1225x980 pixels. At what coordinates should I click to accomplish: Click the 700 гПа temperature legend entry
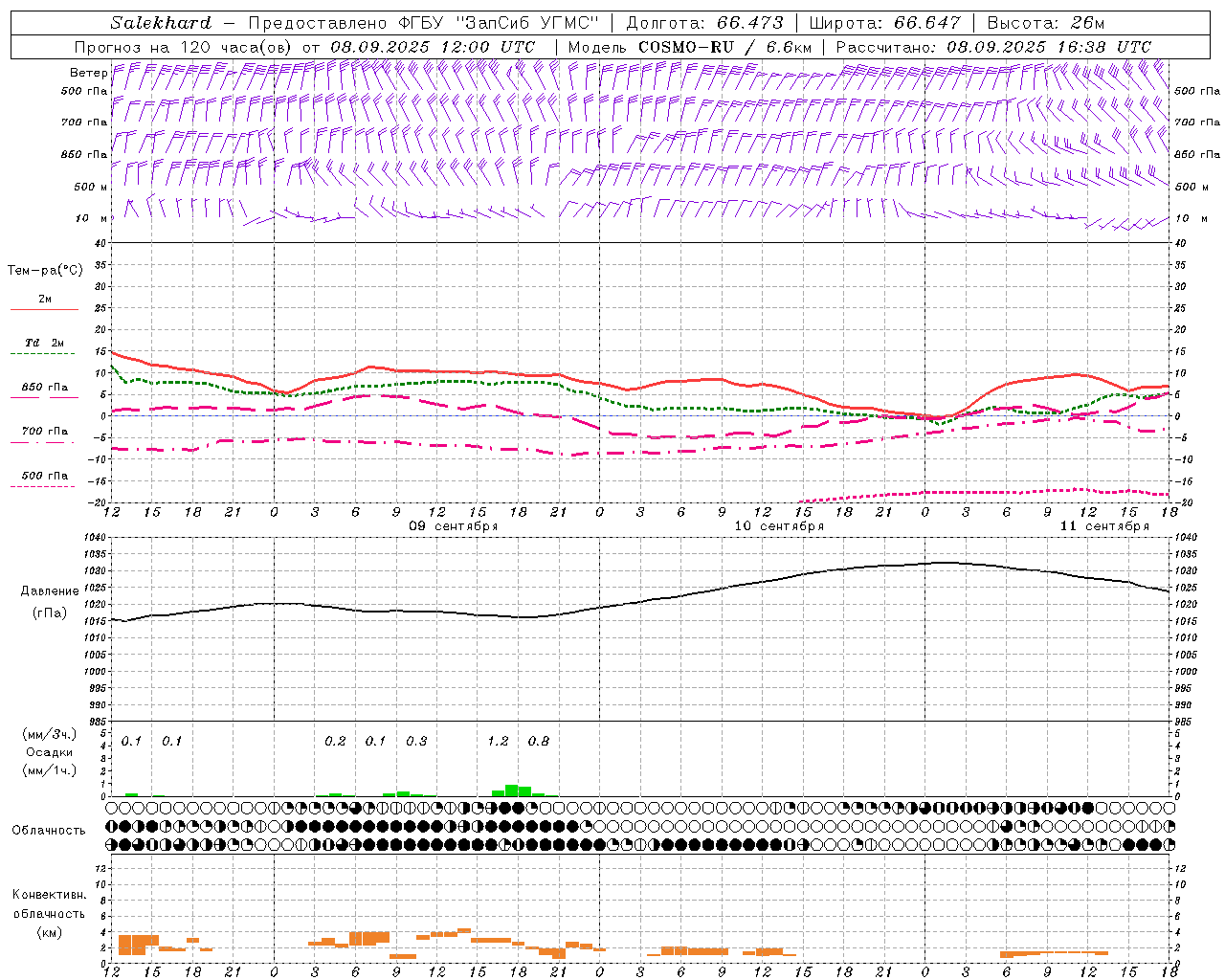coord(45,432)
